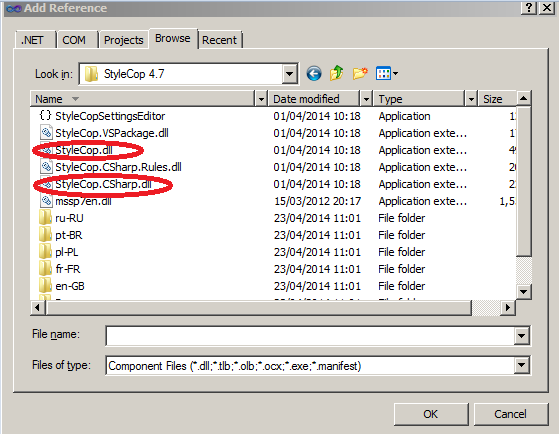559x434 pixels.
Task: Click the vertical scrollbar thumb
Action: pos(523,181)
